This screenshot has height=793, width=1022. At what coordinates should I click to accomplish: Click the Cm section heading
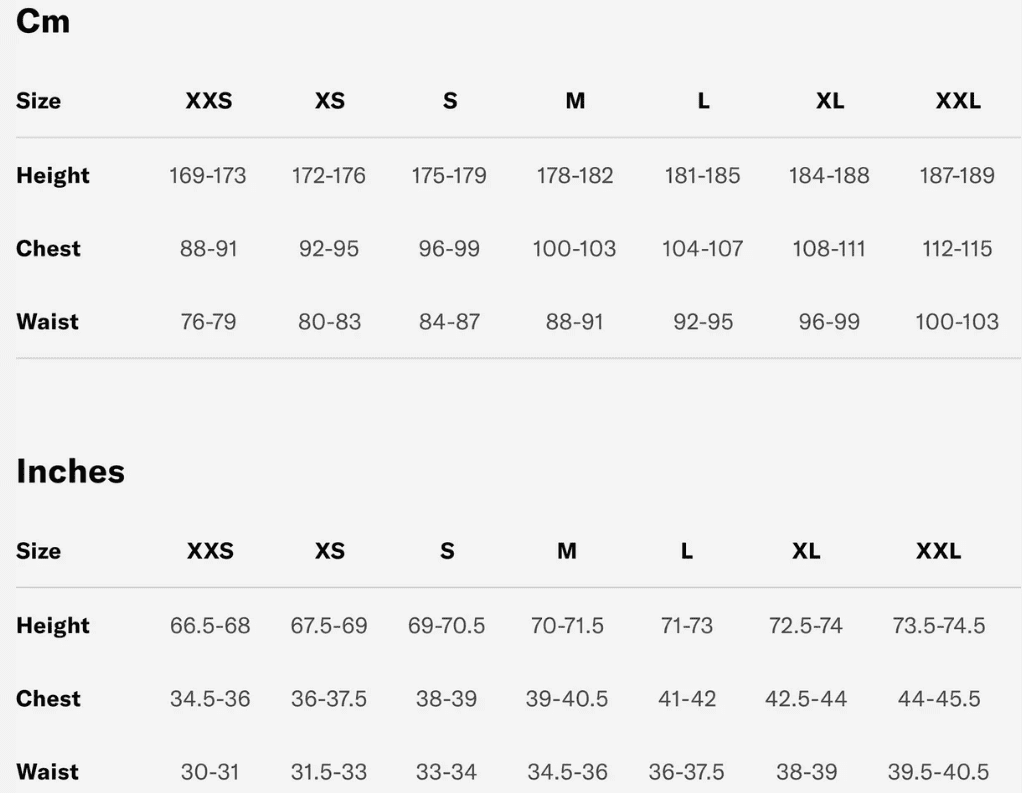(43, 21)
